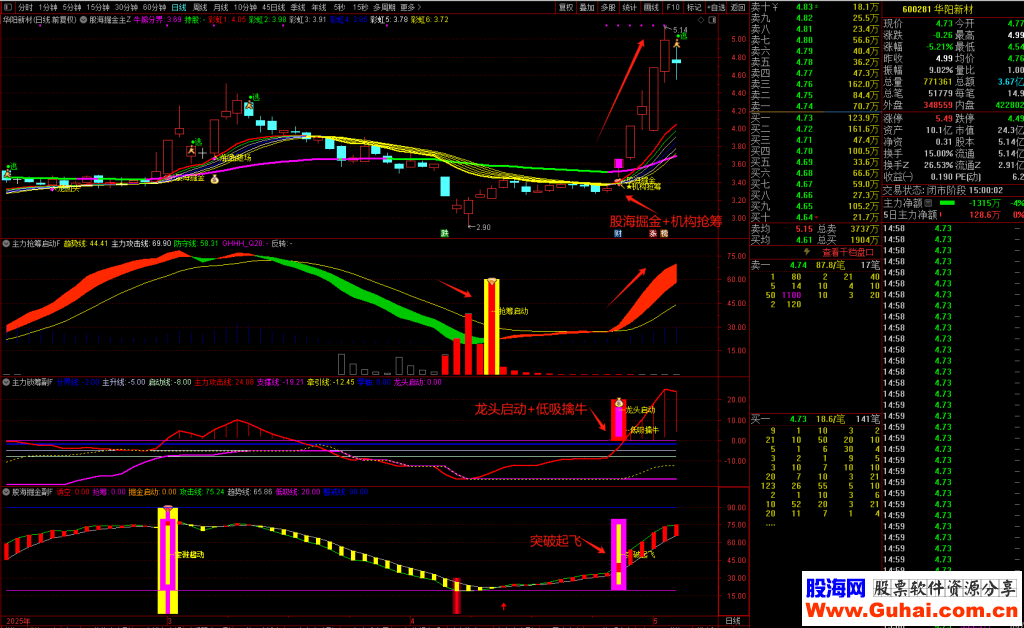Collapse the 主力锁筹副F indicator panel

[x=7, y=382]
